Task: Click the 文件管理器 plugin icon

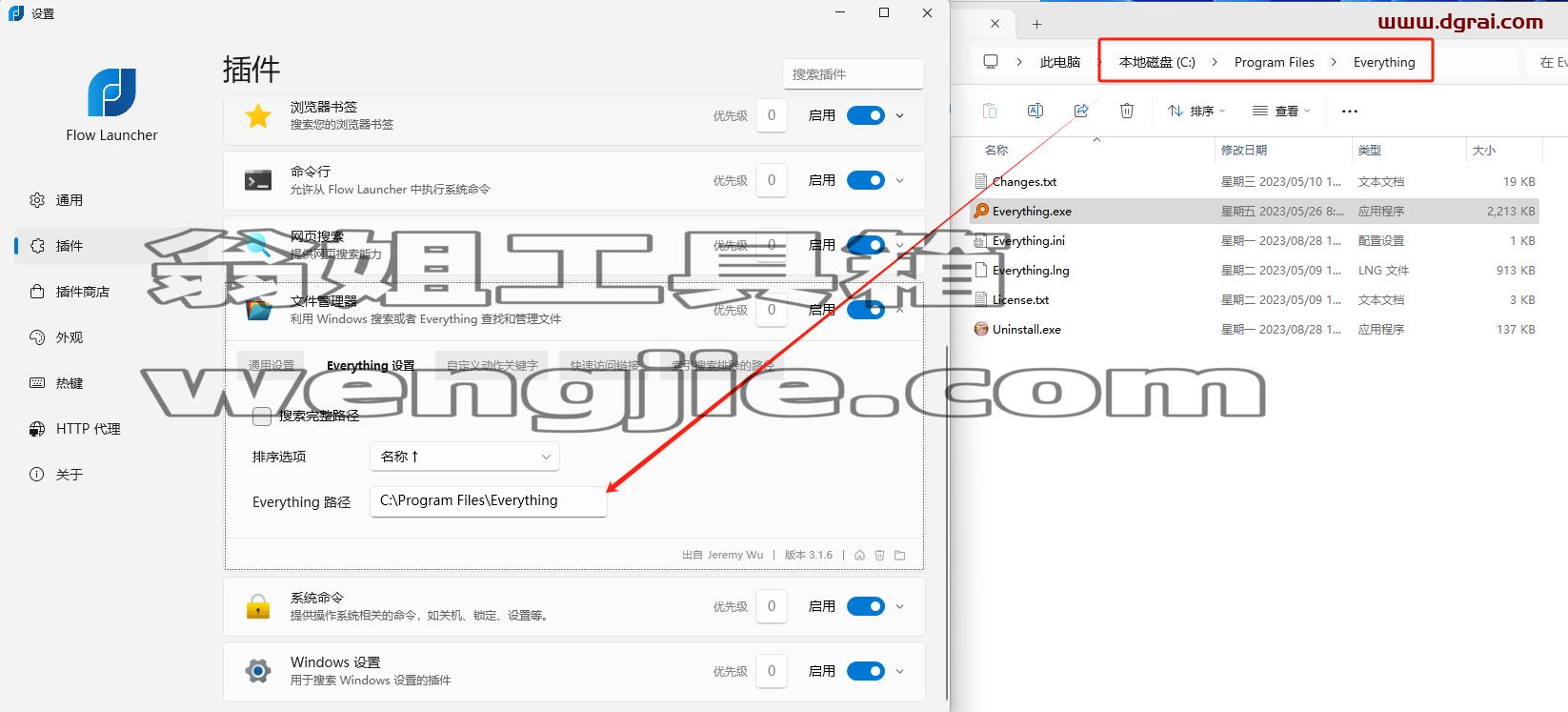Action: click(x=258, y=310)
